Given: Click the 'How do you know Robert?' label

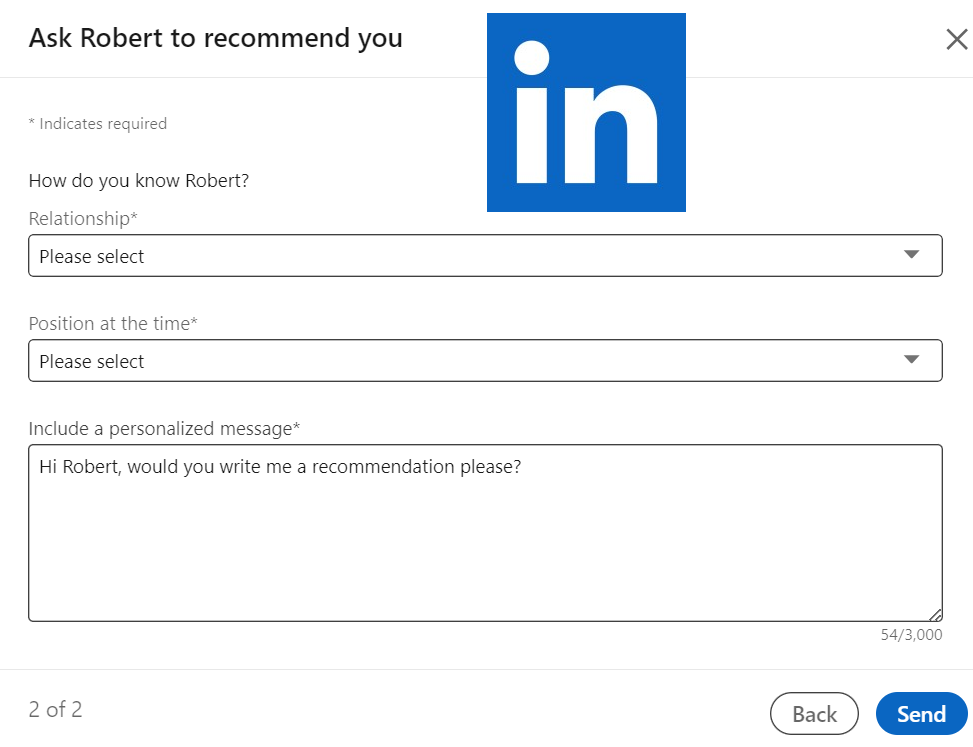Looking at the screenshot, I should coord(139,180).
